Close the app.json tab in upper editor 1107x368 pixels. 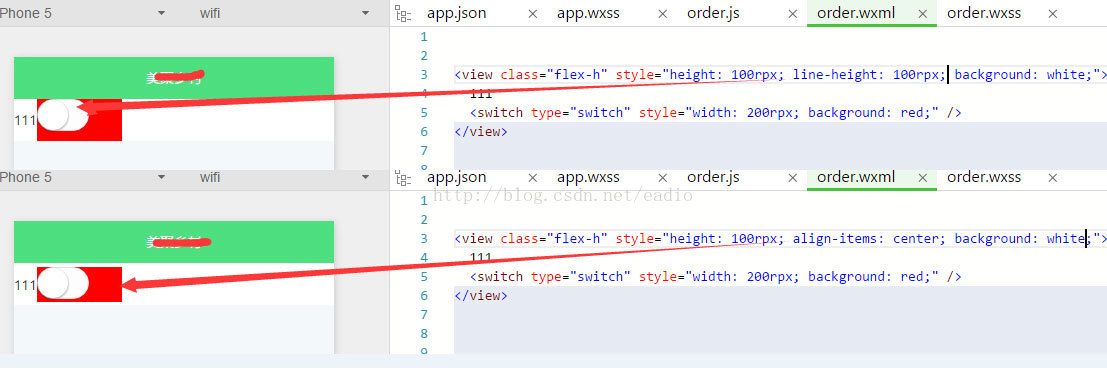pyautogui.click(x=533, y=13)
